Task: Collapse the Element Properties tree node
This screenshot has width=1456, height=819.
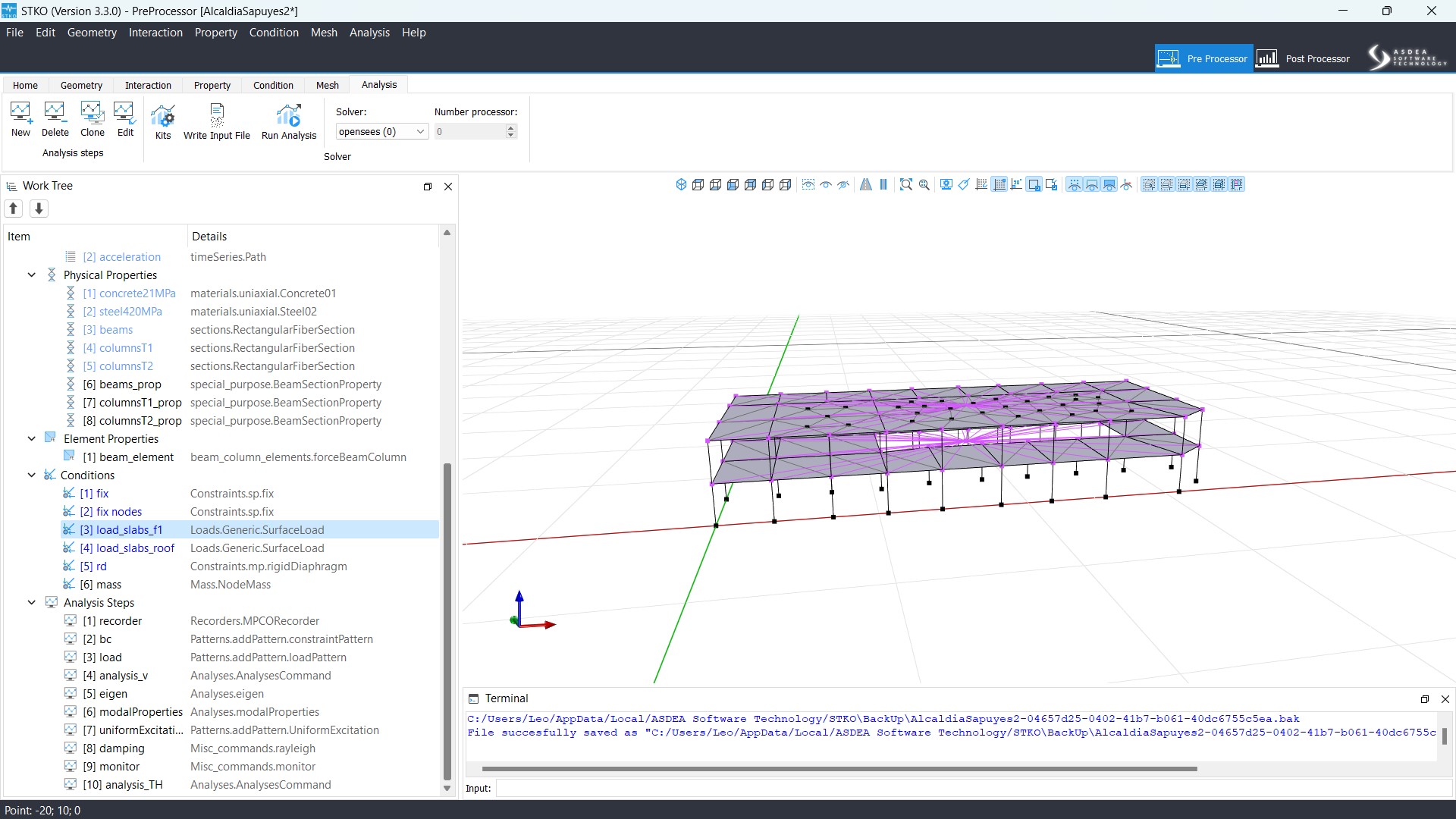Action: [x=31, y=439]
